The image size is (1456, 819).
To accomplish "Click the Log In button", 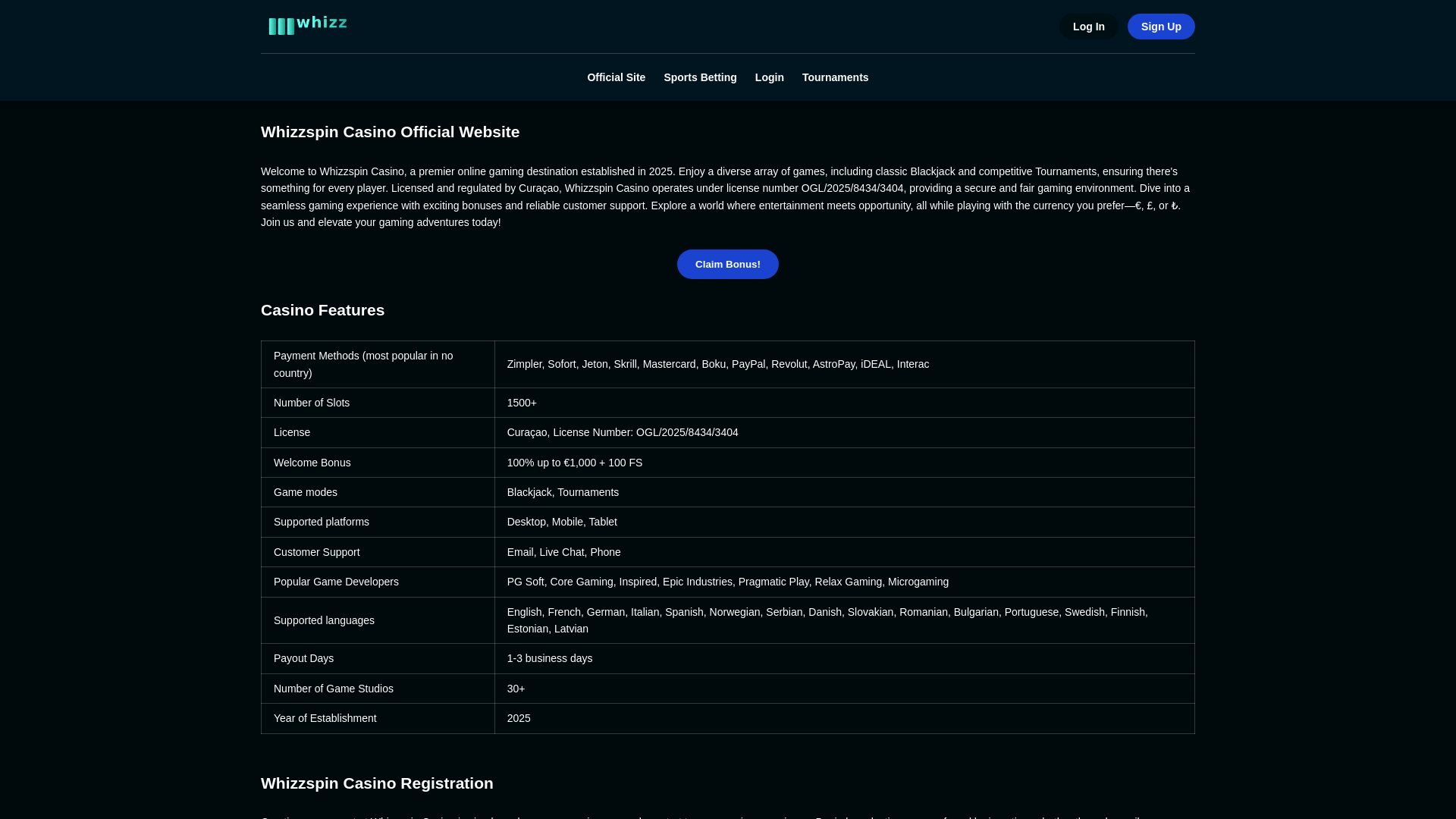I will (1088, 27).
